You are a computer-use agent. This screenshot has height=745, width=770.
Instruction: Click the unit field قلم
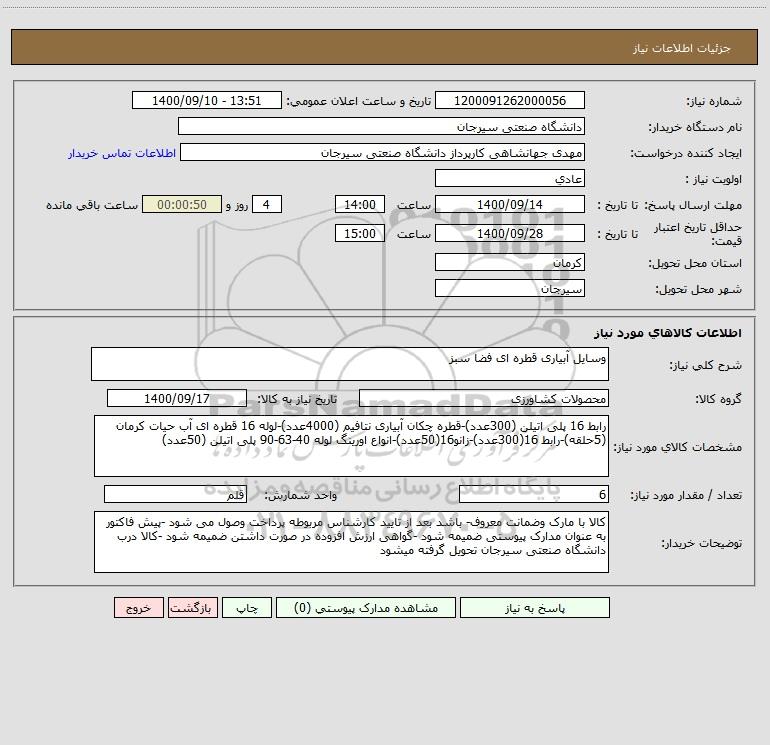[175, 494]
